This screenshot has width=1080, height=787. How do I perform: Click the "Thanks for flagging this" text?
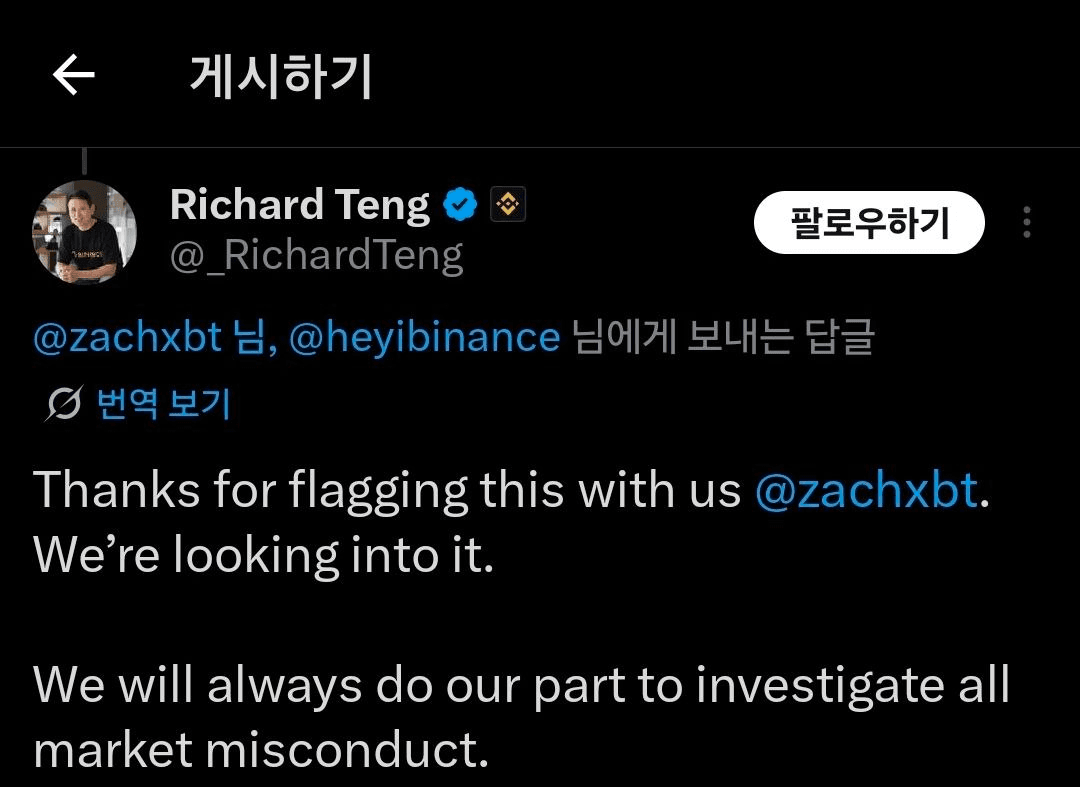click(250, 491)
